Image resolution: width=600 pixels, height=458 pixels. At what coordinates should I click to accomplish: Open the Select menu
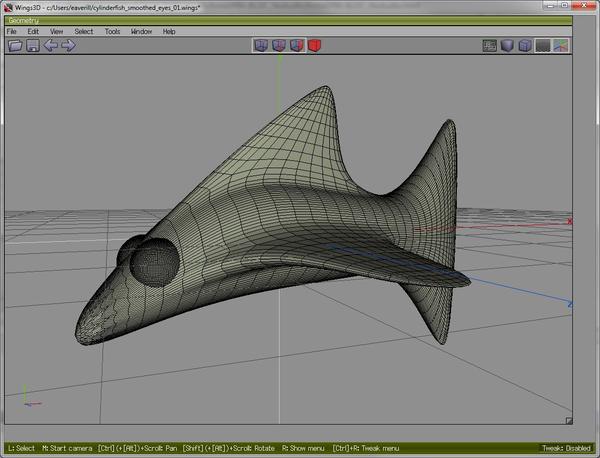pyautogui.click(x=84, y=31)
